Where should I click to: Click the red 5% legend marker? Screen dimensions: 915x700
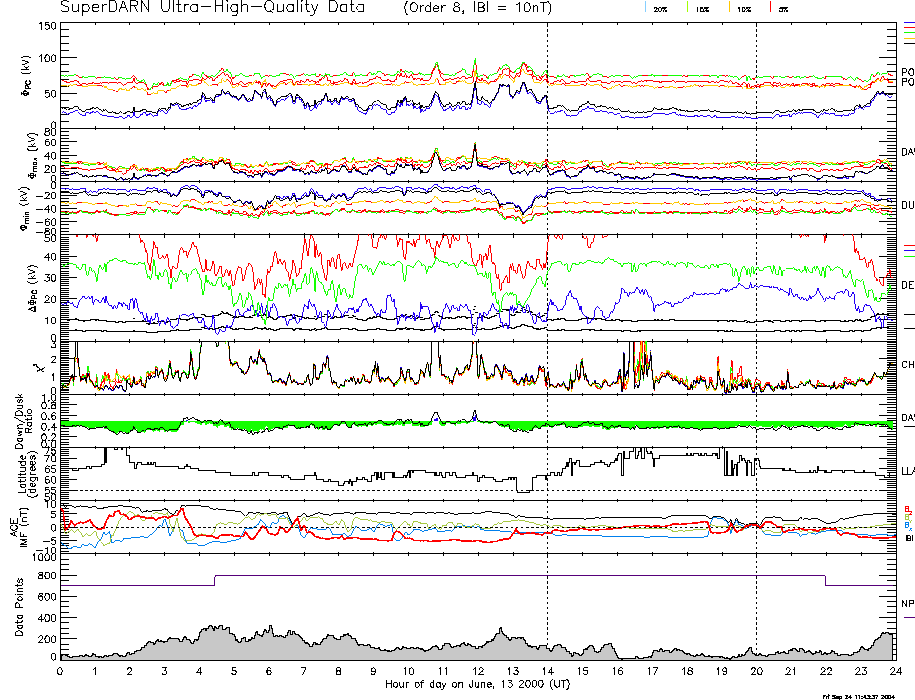click(x=772, y=8)
